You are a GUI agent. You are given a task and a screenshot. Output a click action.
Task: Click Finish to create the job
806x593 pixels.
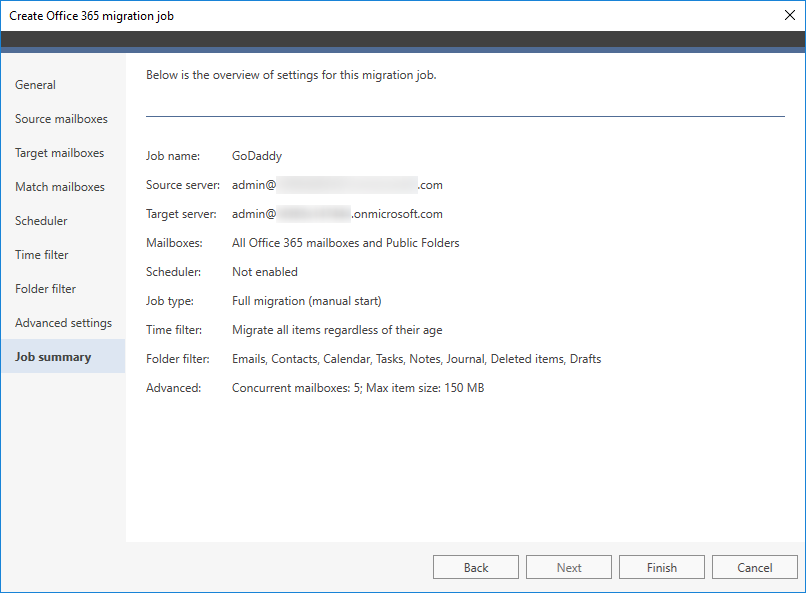662,567
